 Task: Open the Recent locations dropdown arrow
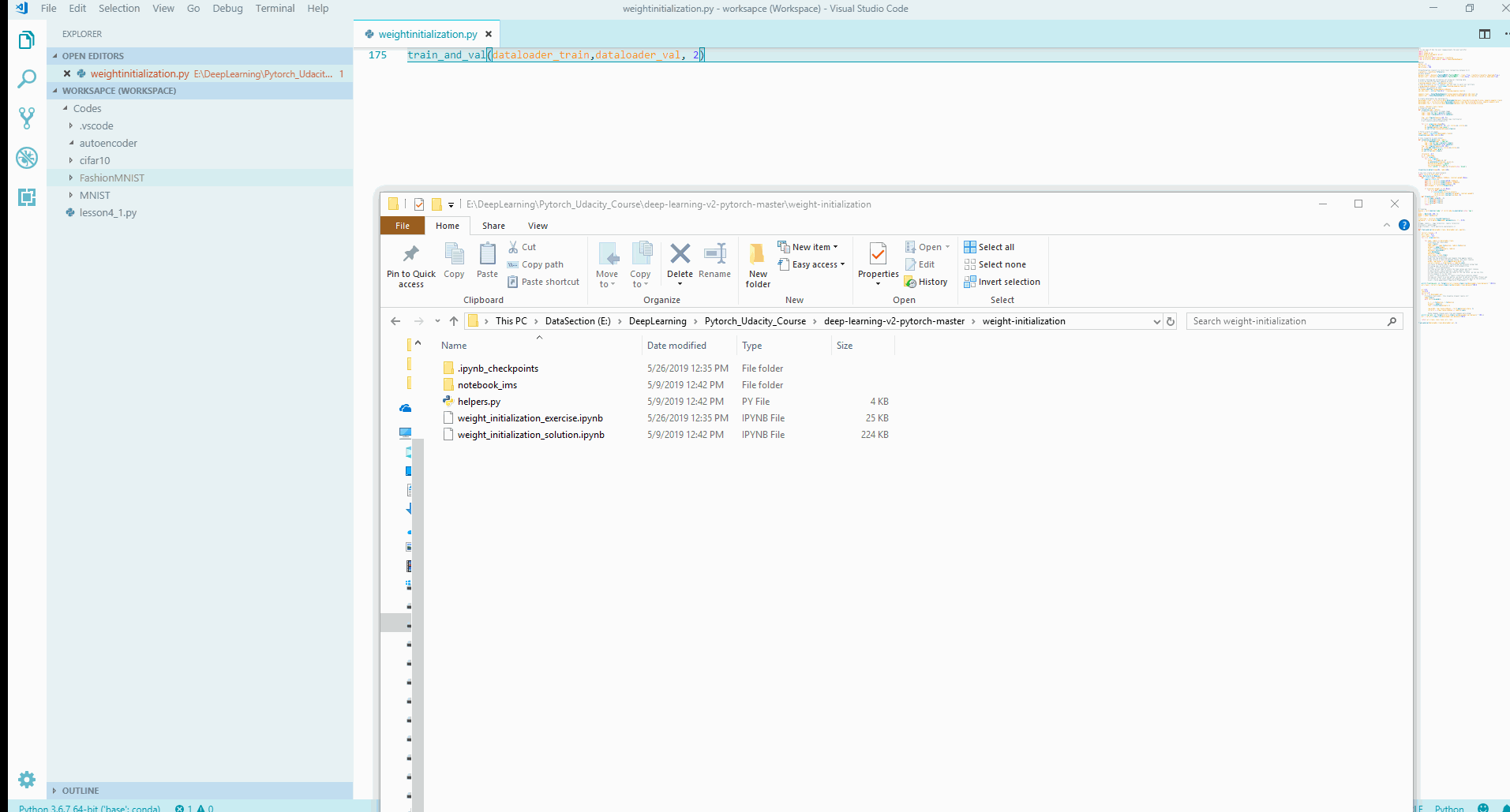[437, 321]
